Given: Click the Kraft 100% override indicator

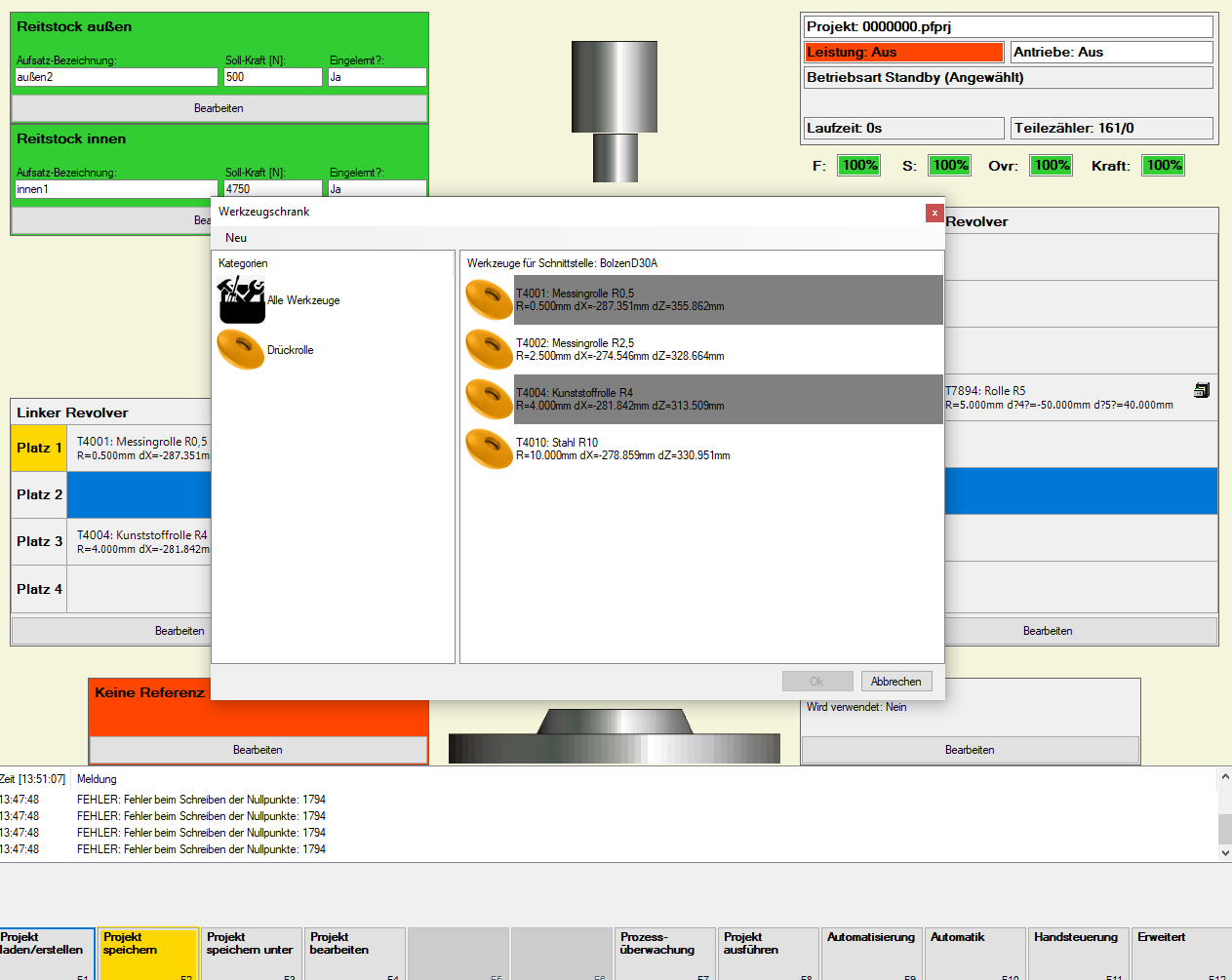Looking at the screenshot, I should tap(1163, 166).
